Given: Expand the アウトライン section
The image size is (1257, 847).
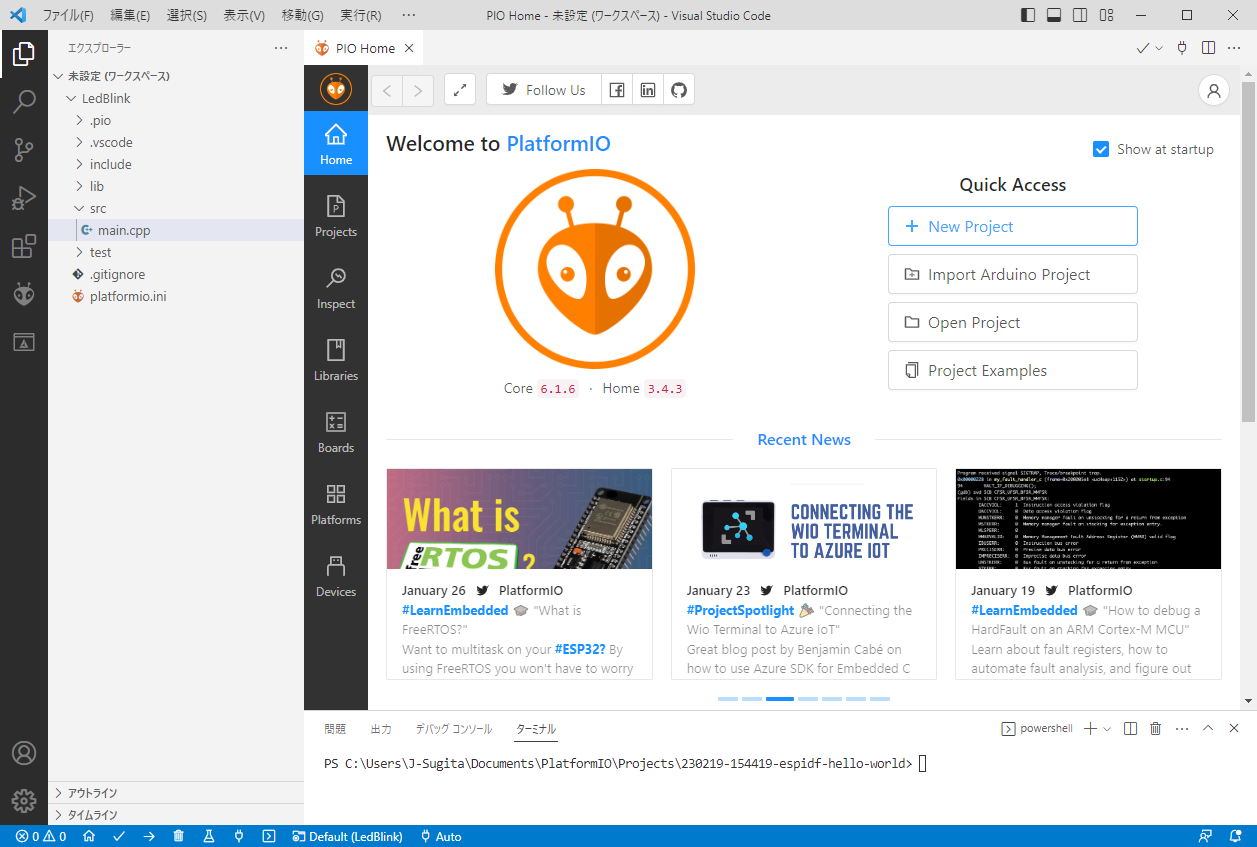Looking at the screenshot, I should point(176,793).
